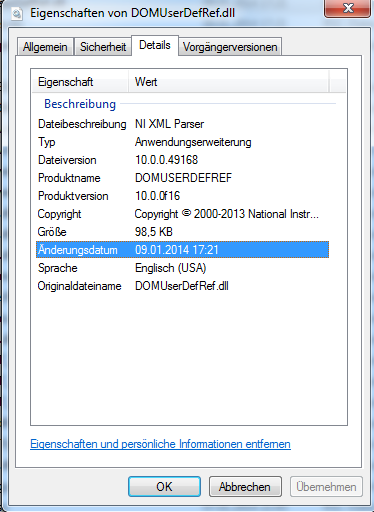Click the Beschreibung group heading
Viewport: 374px width, 512px height.
tap(80, 104)
